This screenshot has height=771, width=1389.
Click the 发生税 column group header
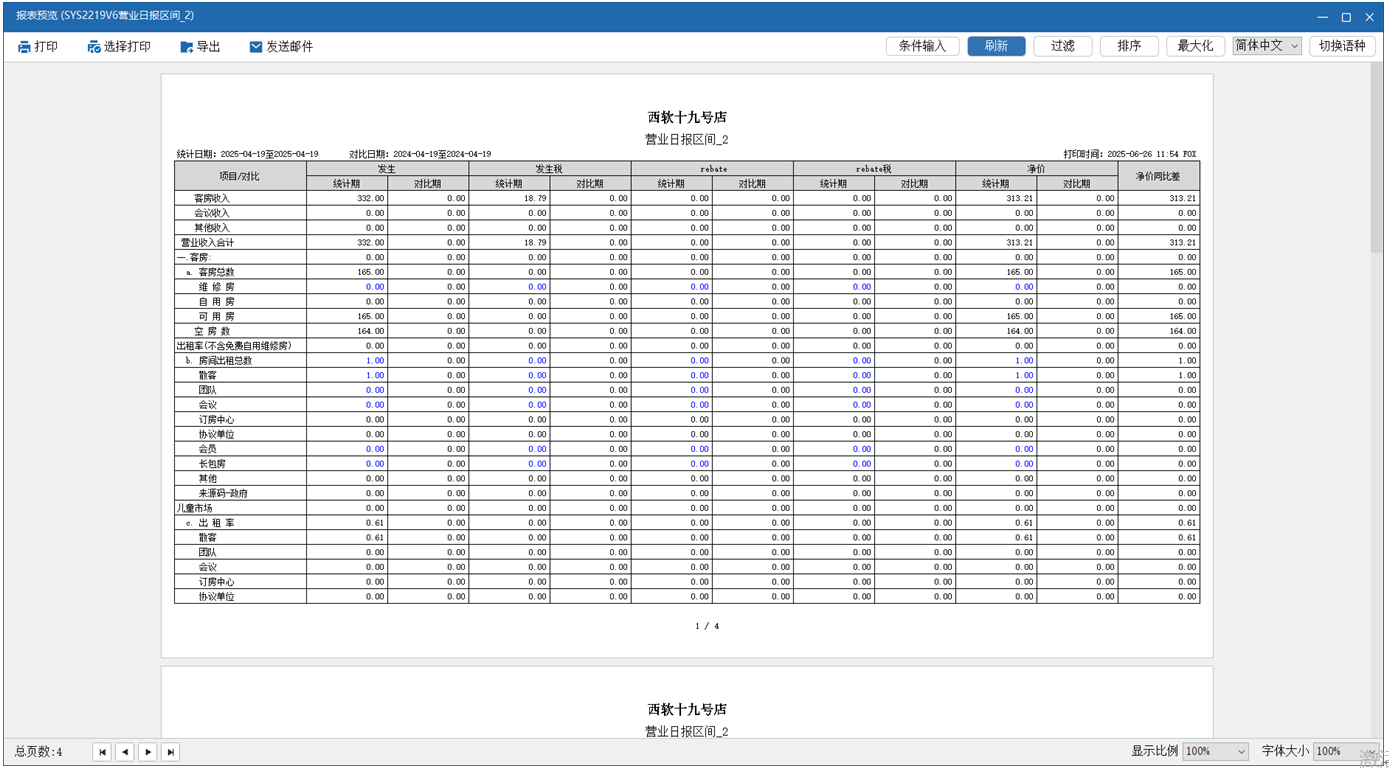coord(550,169)
